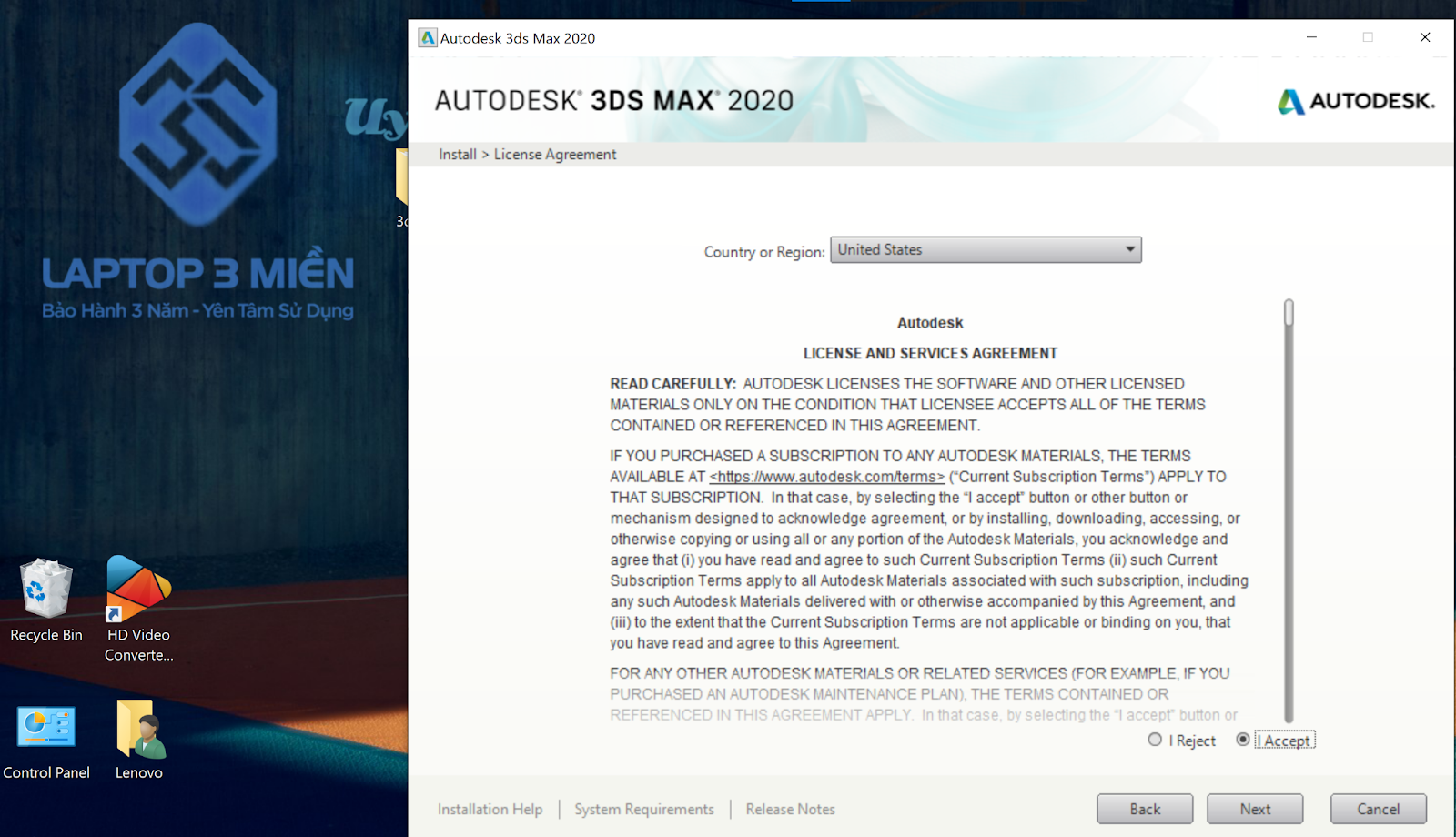Click the 3ds Max title bar icon

click(427, 38)
